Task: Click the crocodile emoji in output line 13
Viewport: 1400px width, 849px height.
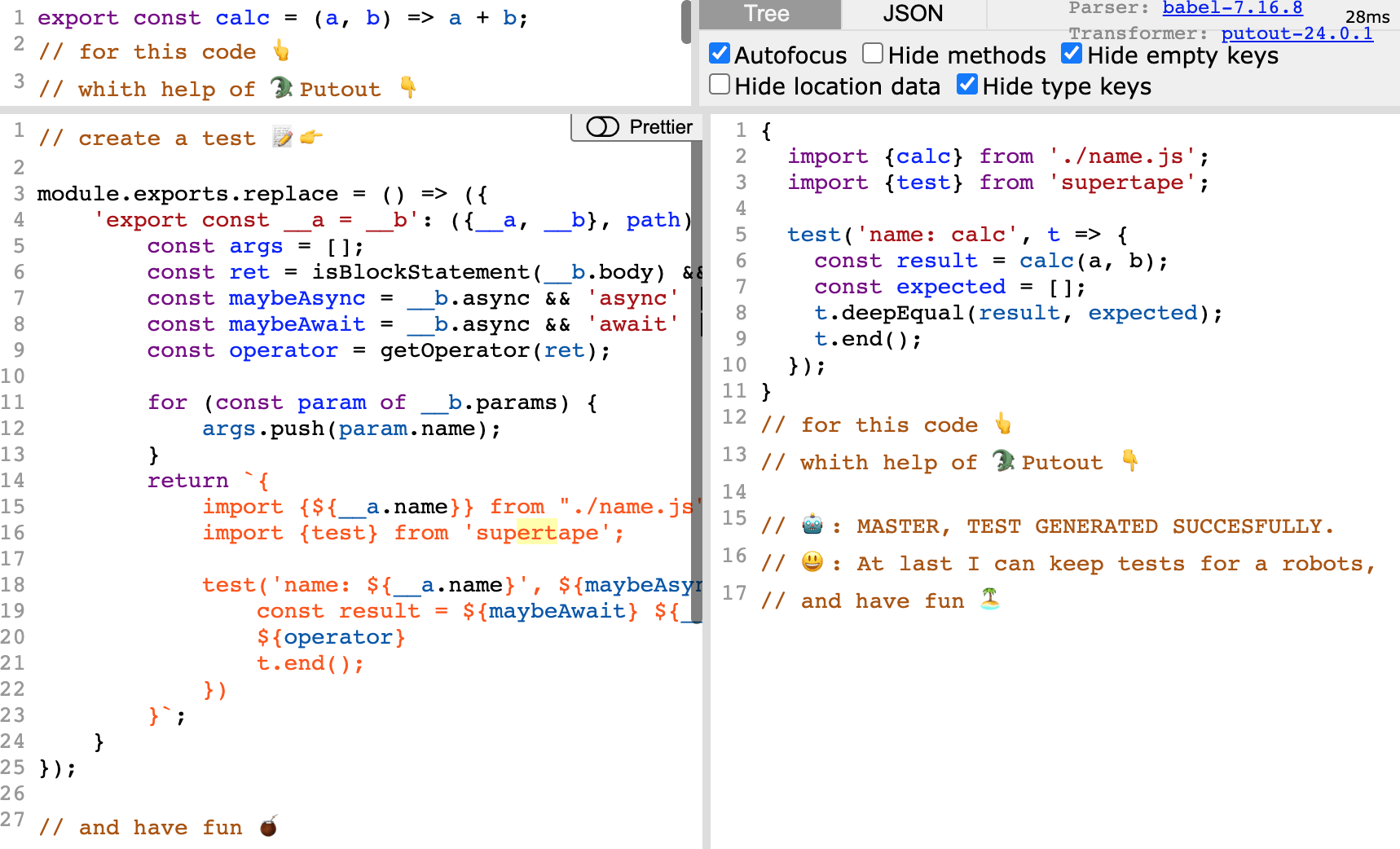Action: 1004,460
